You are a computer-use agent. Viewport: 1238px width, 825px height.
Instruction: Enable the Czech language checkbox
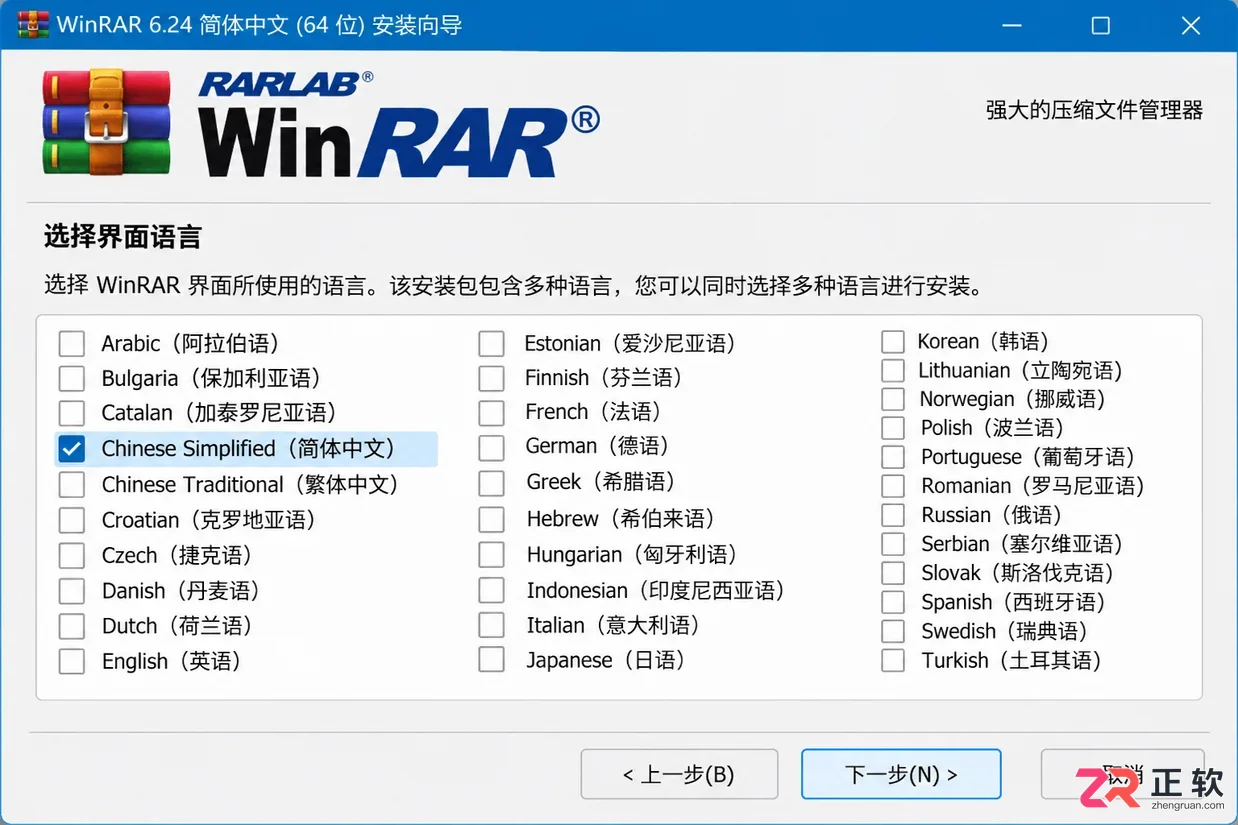point(72,555)
